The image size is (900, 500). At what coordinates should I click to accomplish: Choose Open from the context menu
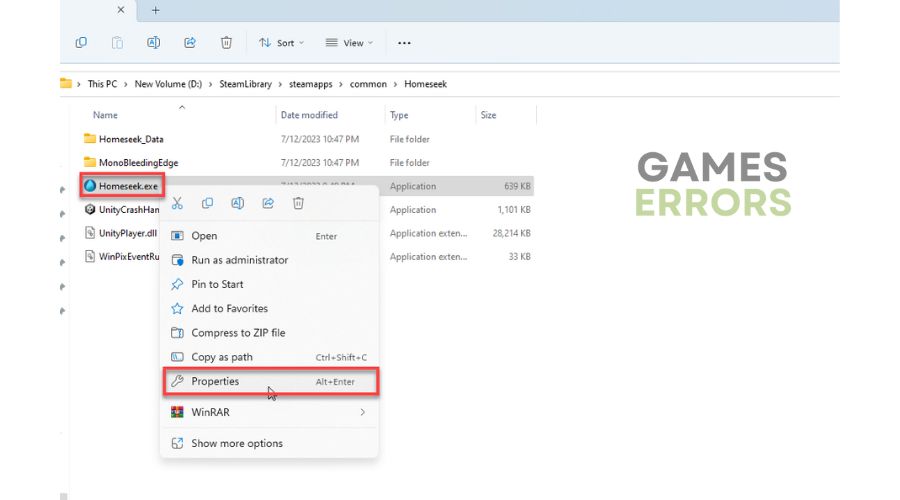pyautogui.click(x=270, y=236)
